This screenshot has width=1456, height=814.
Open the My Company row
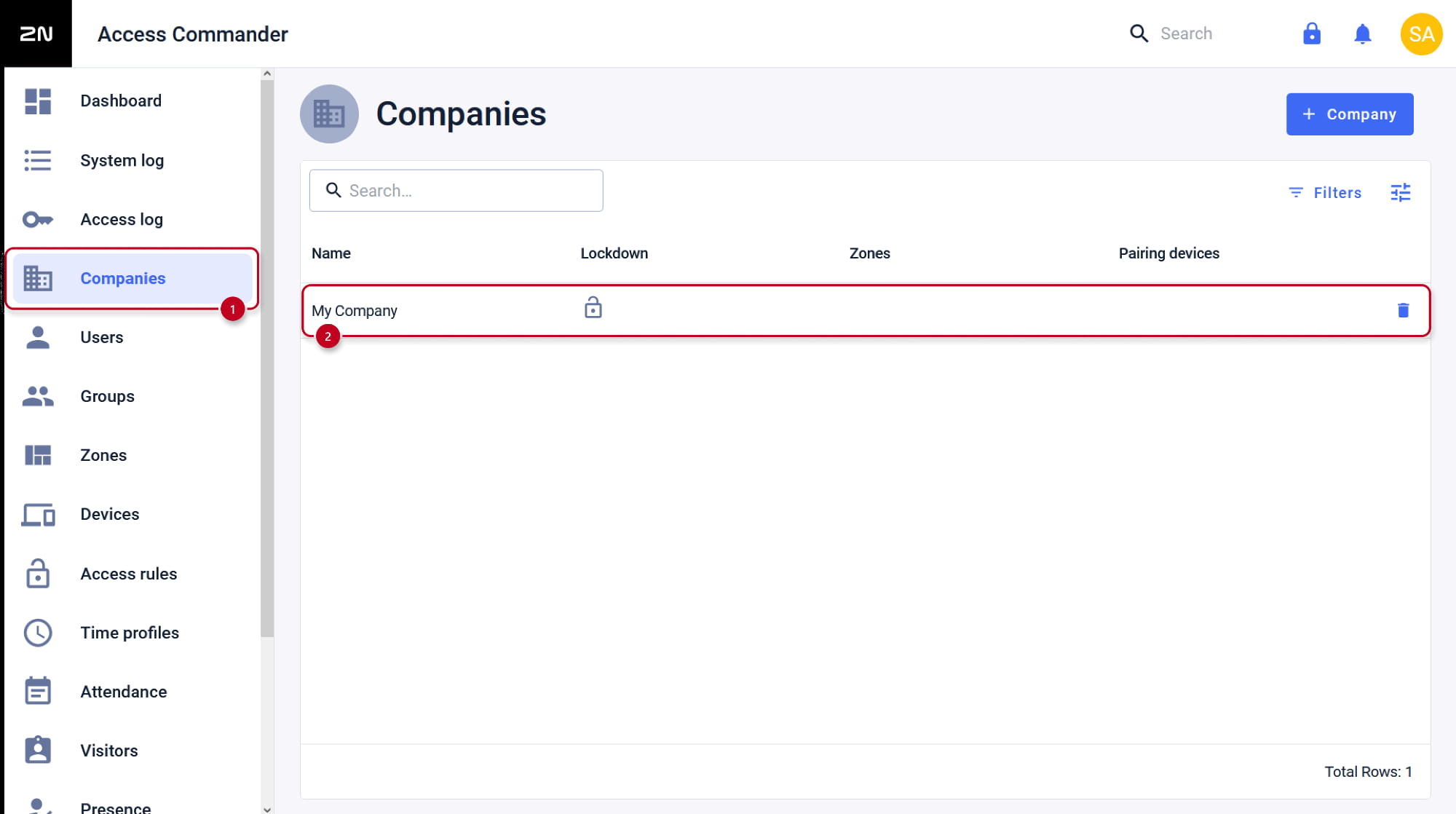click(866, 310)
